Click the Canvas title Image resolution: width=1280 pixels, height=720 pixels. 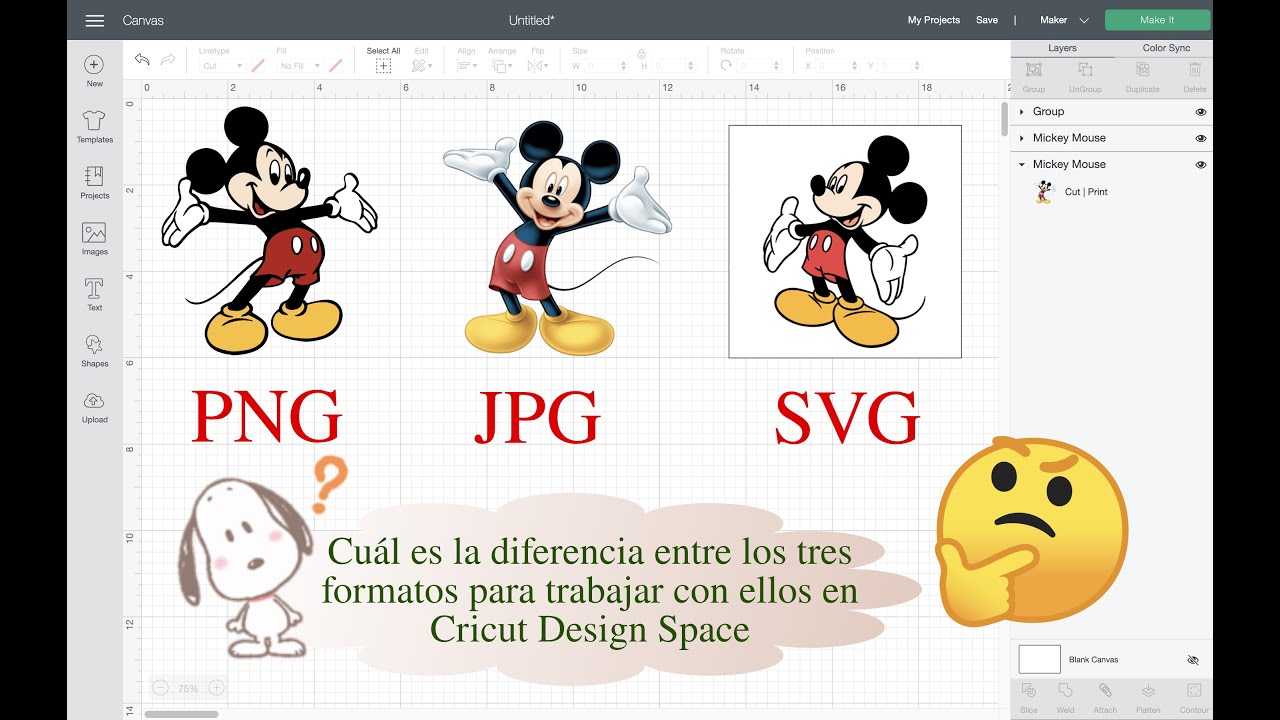[x=143, y=20]
